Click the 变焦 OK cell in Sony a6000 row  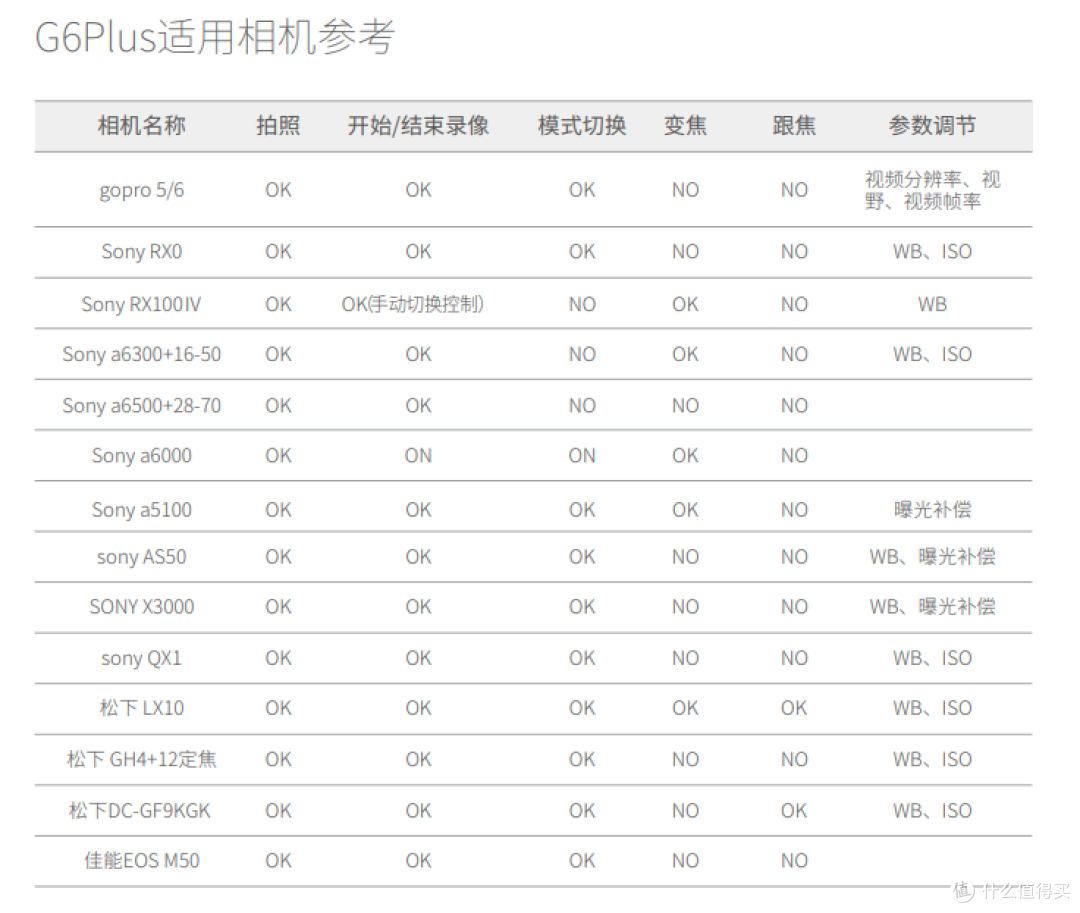pos(685,456)
